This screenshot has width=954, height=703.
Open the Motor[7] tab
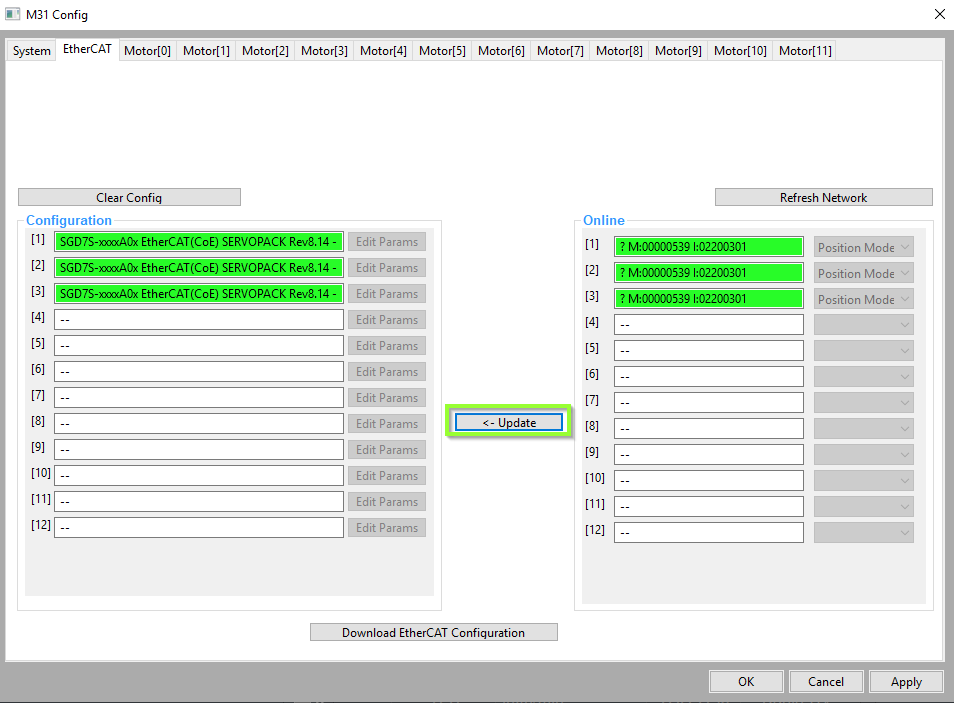click(x=560, y=51)
